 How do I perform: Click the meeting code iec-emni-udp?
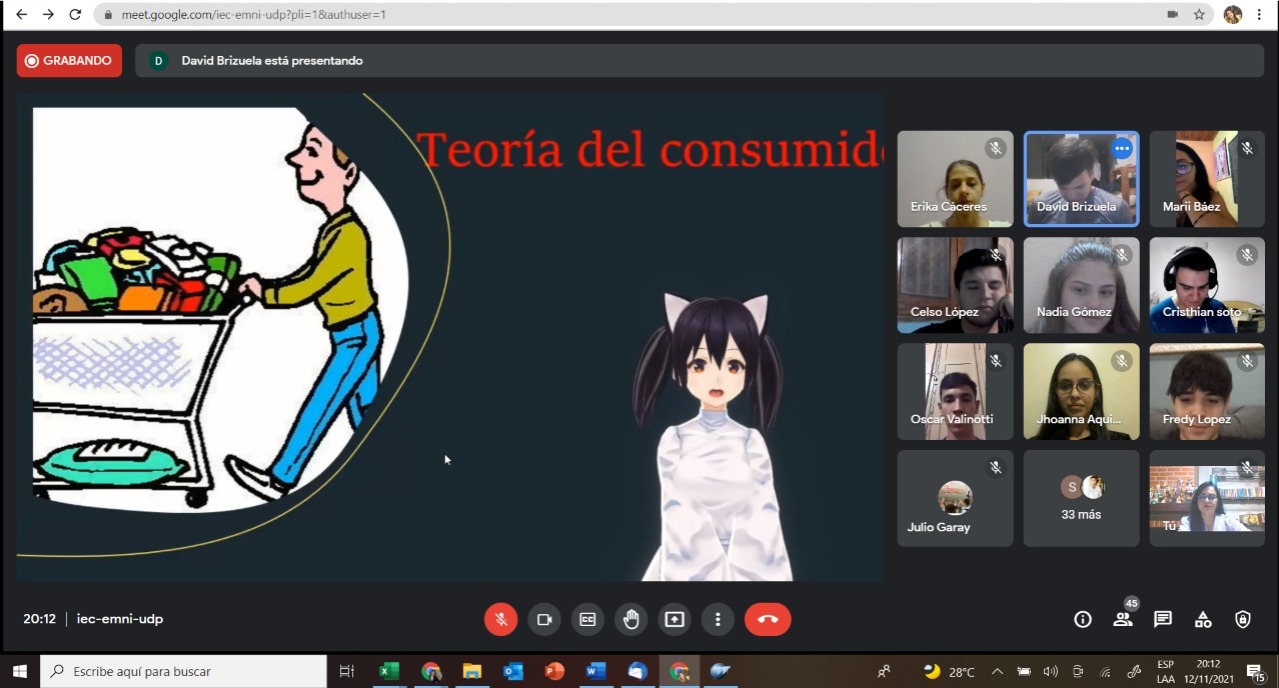click(120, 619)
